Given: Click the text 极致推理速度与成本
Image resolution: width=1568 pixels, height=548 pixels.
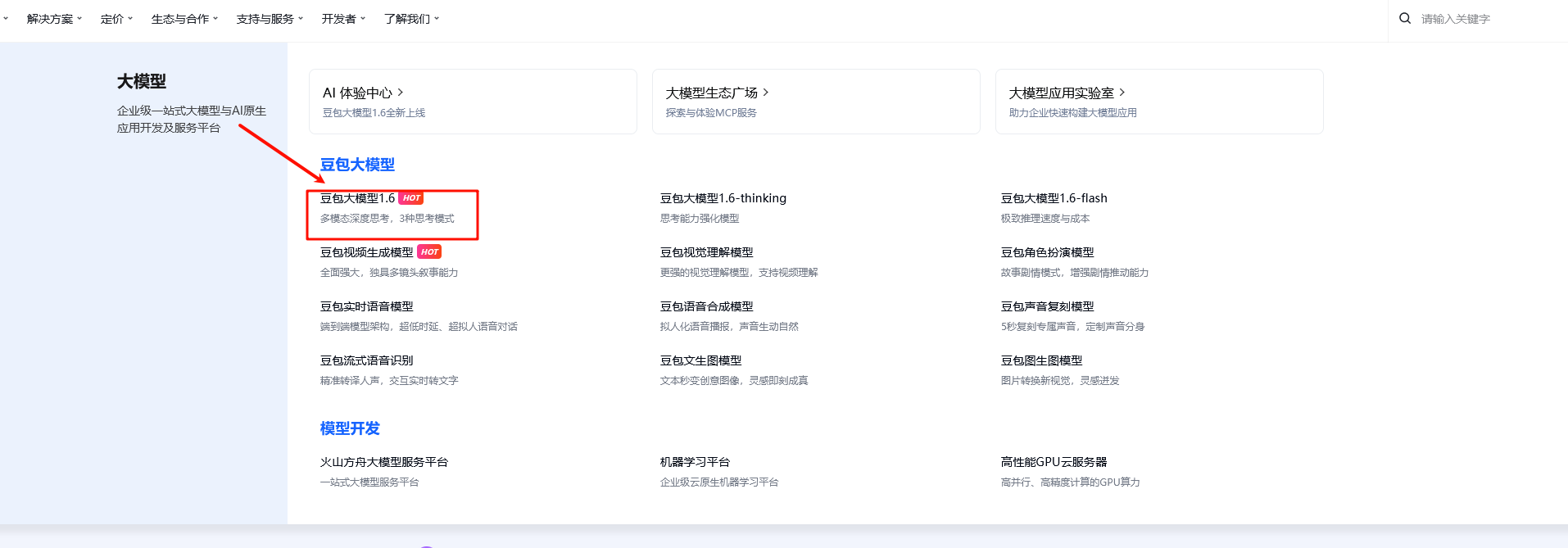Looking at the screenshot, I should click(1046, 219).
